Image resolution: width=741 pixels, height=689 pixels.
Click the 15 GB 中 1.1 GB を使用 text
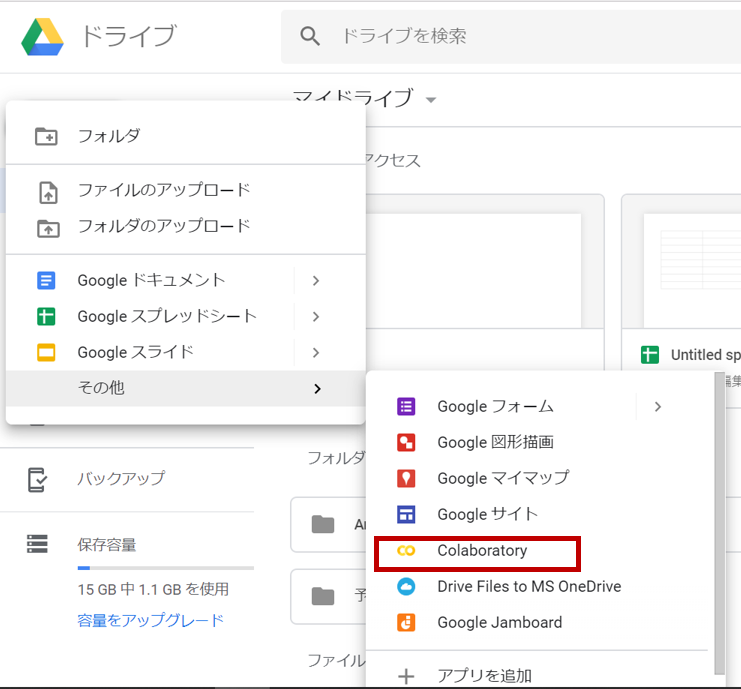pos(153,589)
